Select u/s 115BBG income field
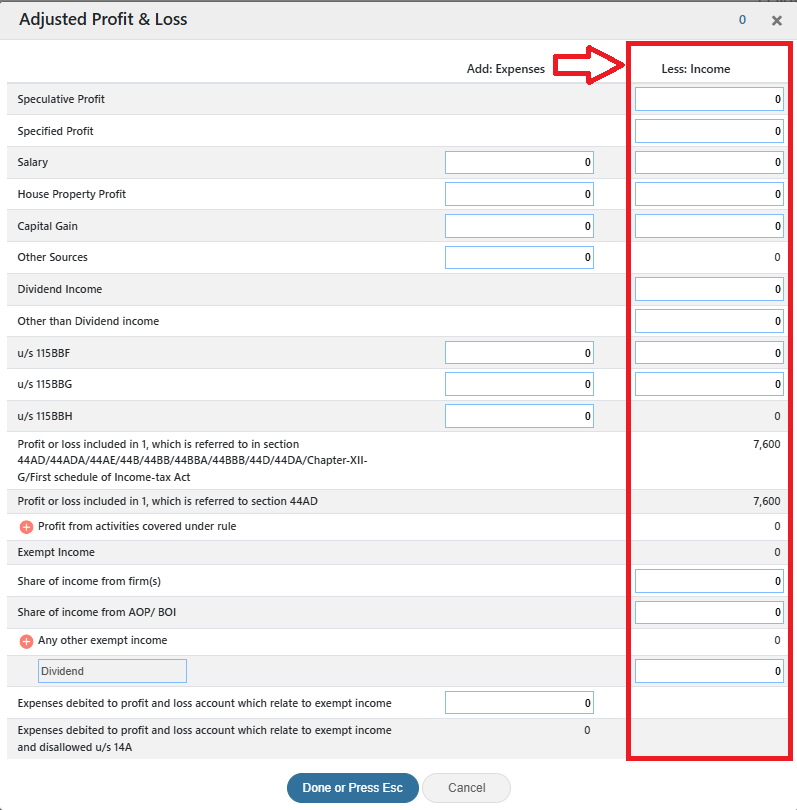The width and height of the screenshot is (797, 810). [x=709, y=384]
